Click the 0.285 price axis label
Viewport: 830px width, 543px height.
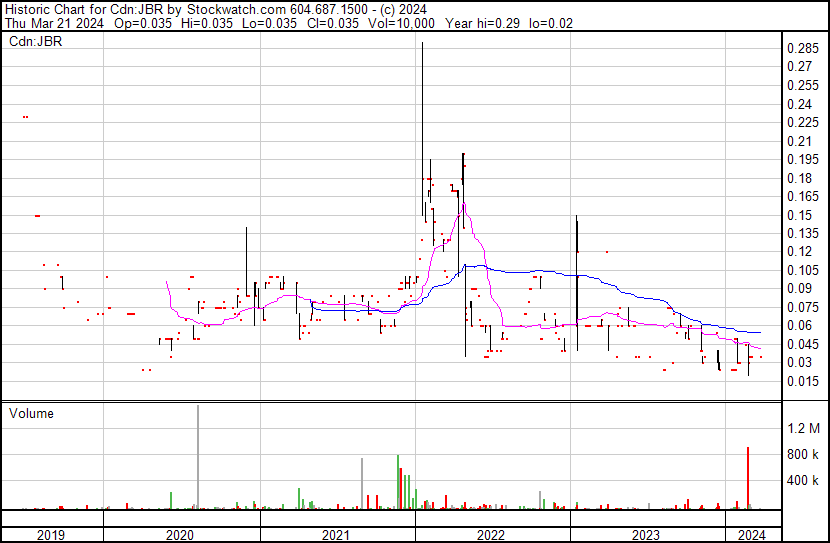803,49
